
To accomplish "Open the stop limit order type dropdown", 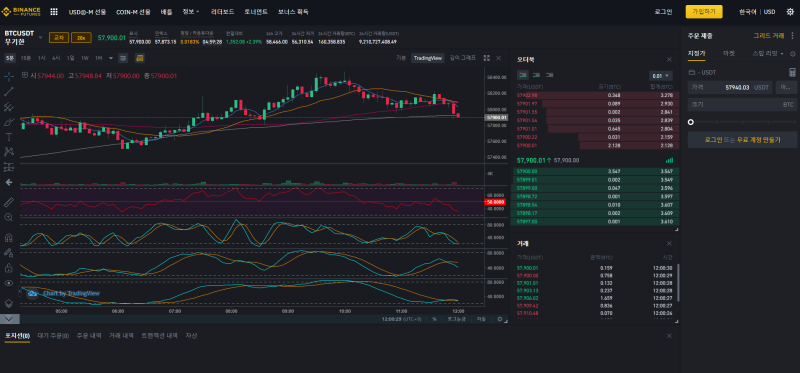I will pyautogui.click(x=768, y=53).
